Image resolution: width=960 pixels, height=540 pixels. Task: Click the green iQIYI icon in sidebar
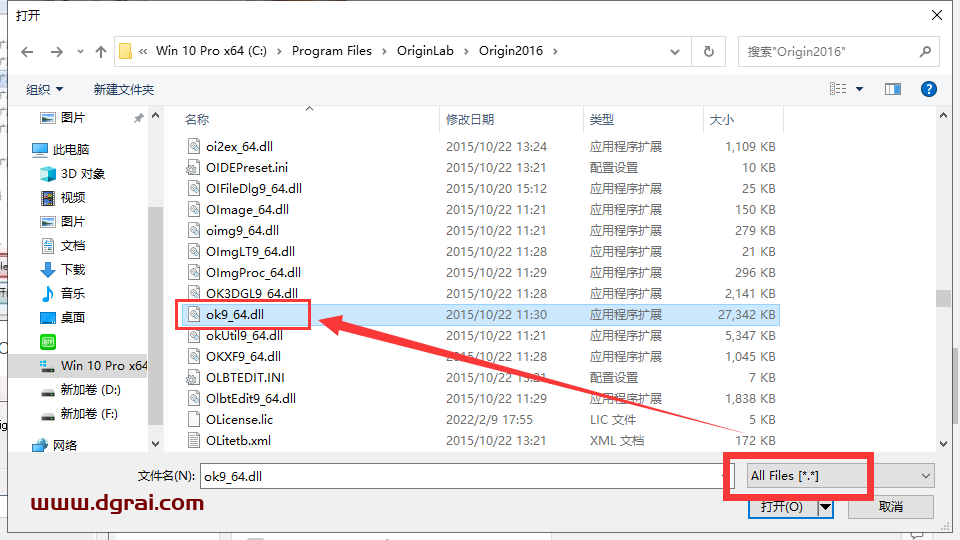coord(48,342)
